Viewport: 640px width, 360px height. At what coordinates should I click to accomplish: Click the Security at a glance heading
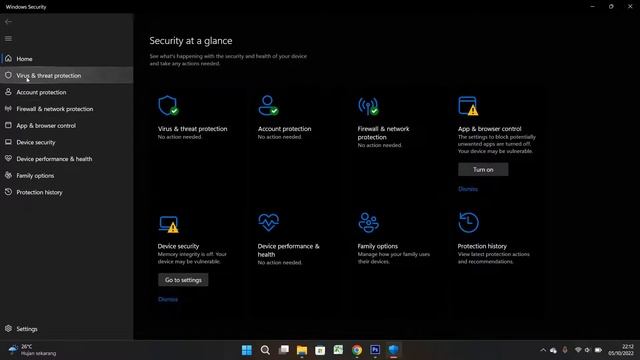191,41
